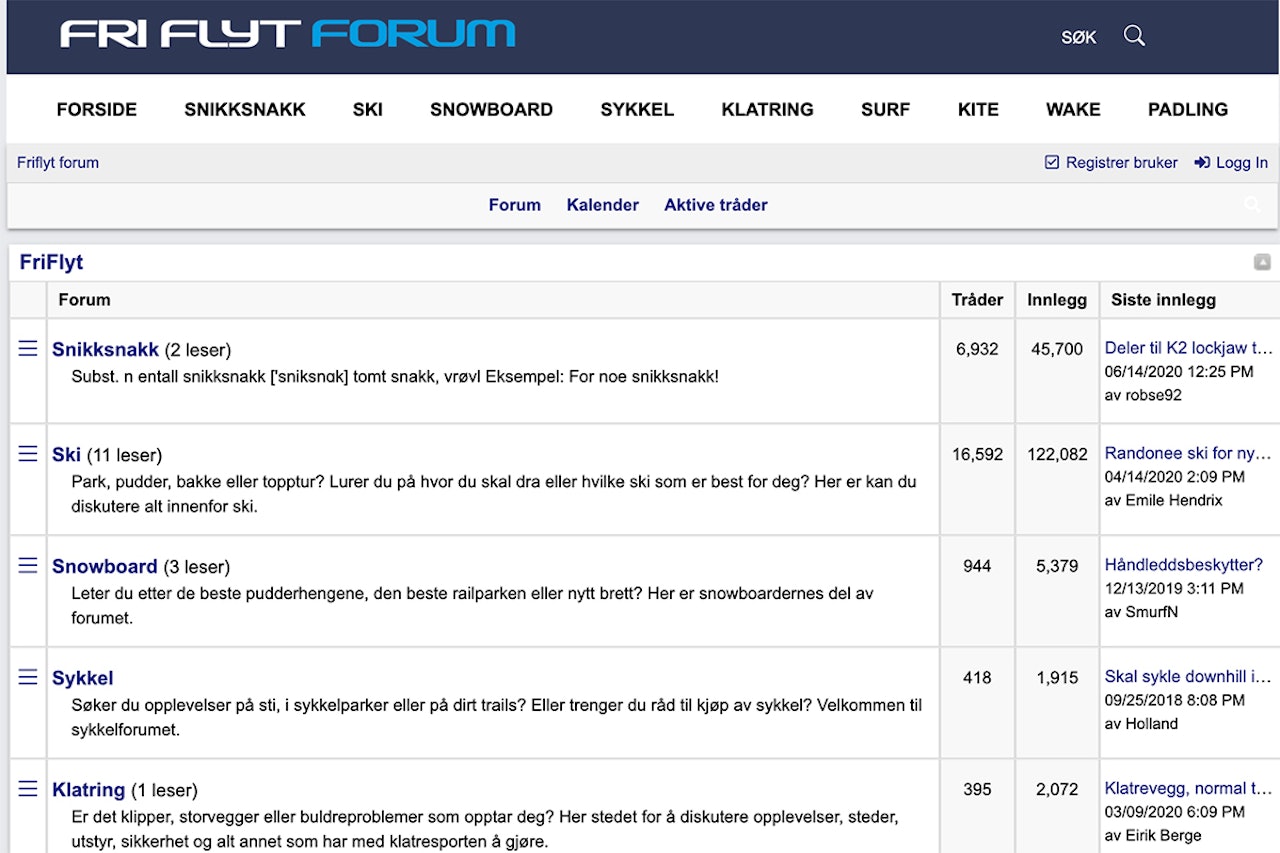
Task: Click the menu icon next to Ski forum
Action: [x=27, y=452]
